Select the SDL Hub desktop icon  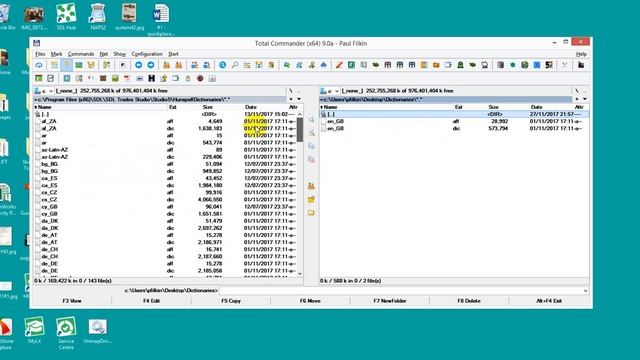[66, 17]
